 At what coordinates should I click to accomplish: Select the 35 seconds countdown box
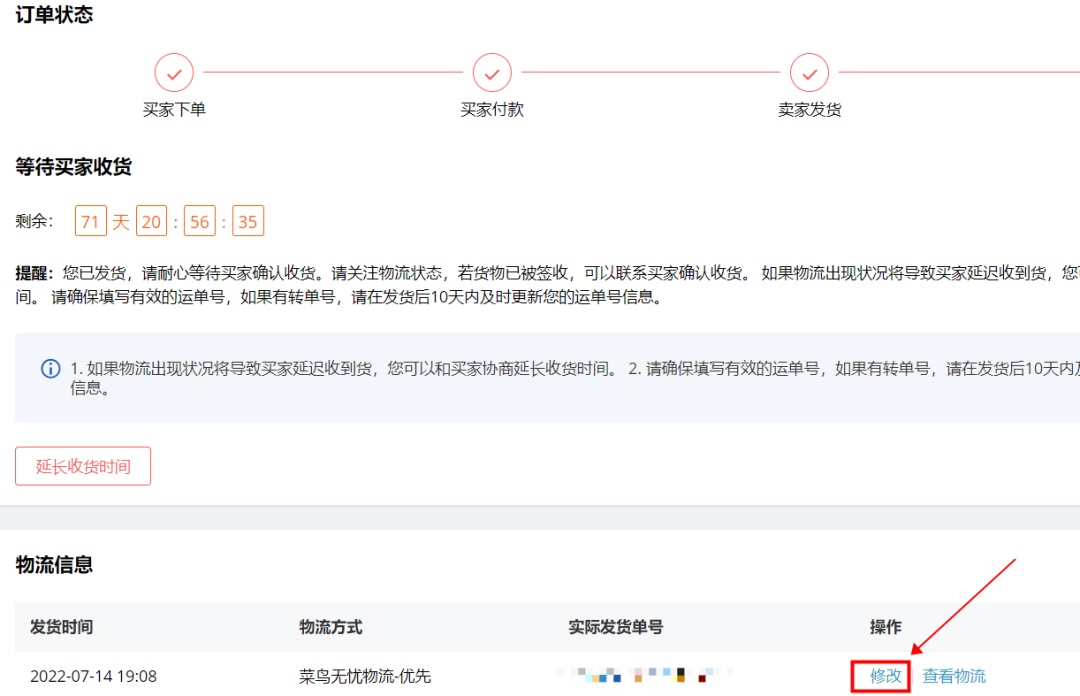249,220
